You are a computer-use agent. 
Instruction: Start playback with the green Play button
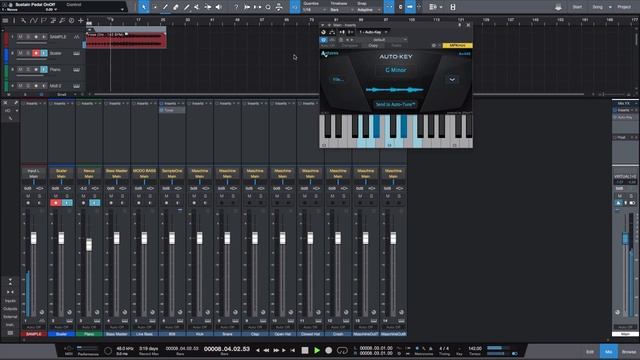point(317,350)
